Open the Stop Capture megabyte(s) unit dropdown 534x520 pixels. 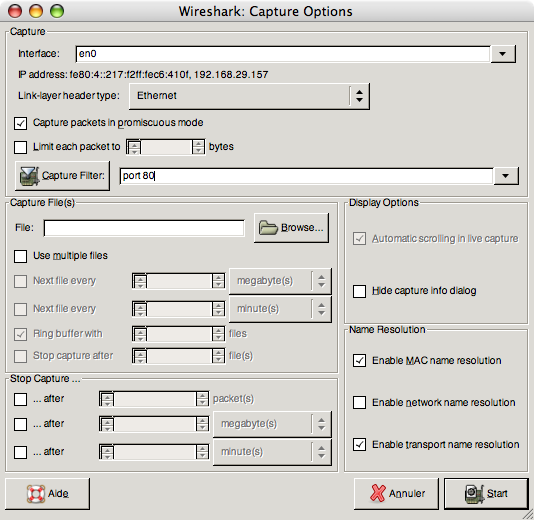coord(272,424)
